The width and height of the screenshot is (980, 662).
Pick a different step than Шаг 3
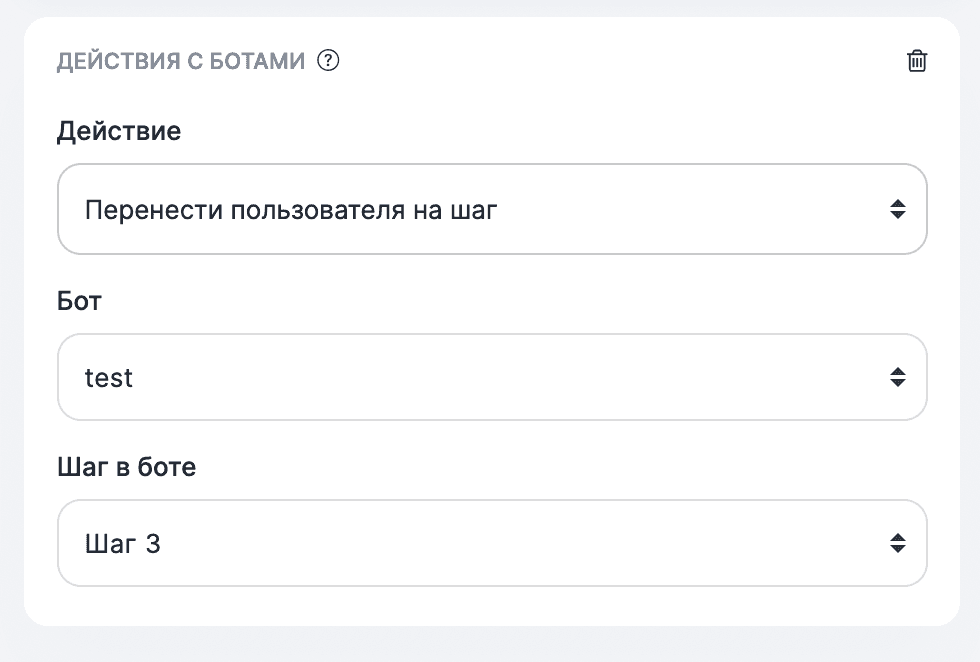pyautogui.click(x=492, y=543)
